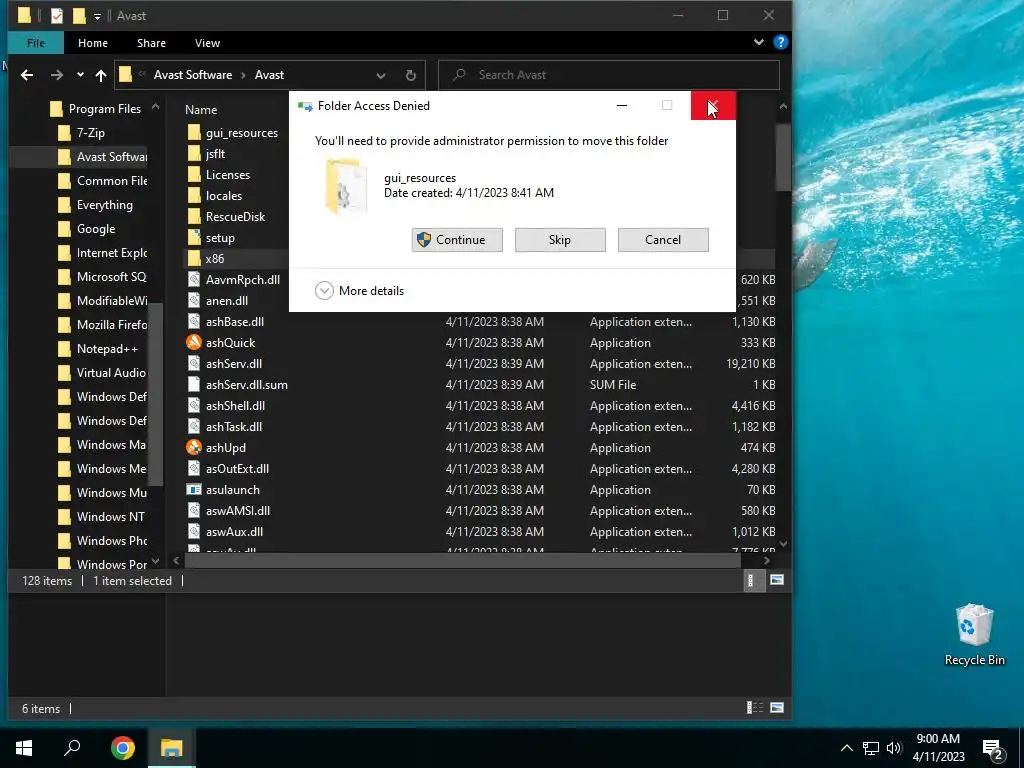Viewport: 1024px width, 768px height.
Task: Click the Search Avast field
Action: [609, 75]
